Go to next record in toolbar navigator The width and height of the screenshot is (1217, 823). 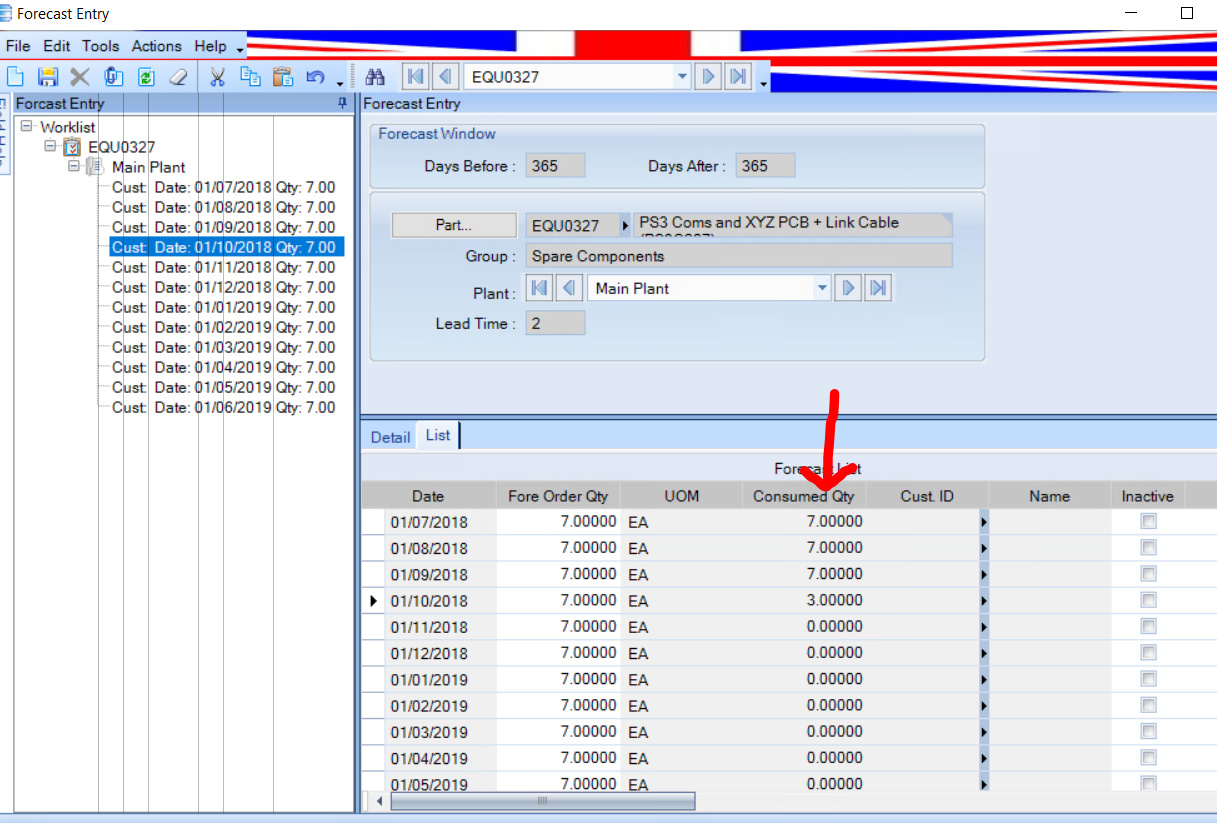[x=709, y=77]
